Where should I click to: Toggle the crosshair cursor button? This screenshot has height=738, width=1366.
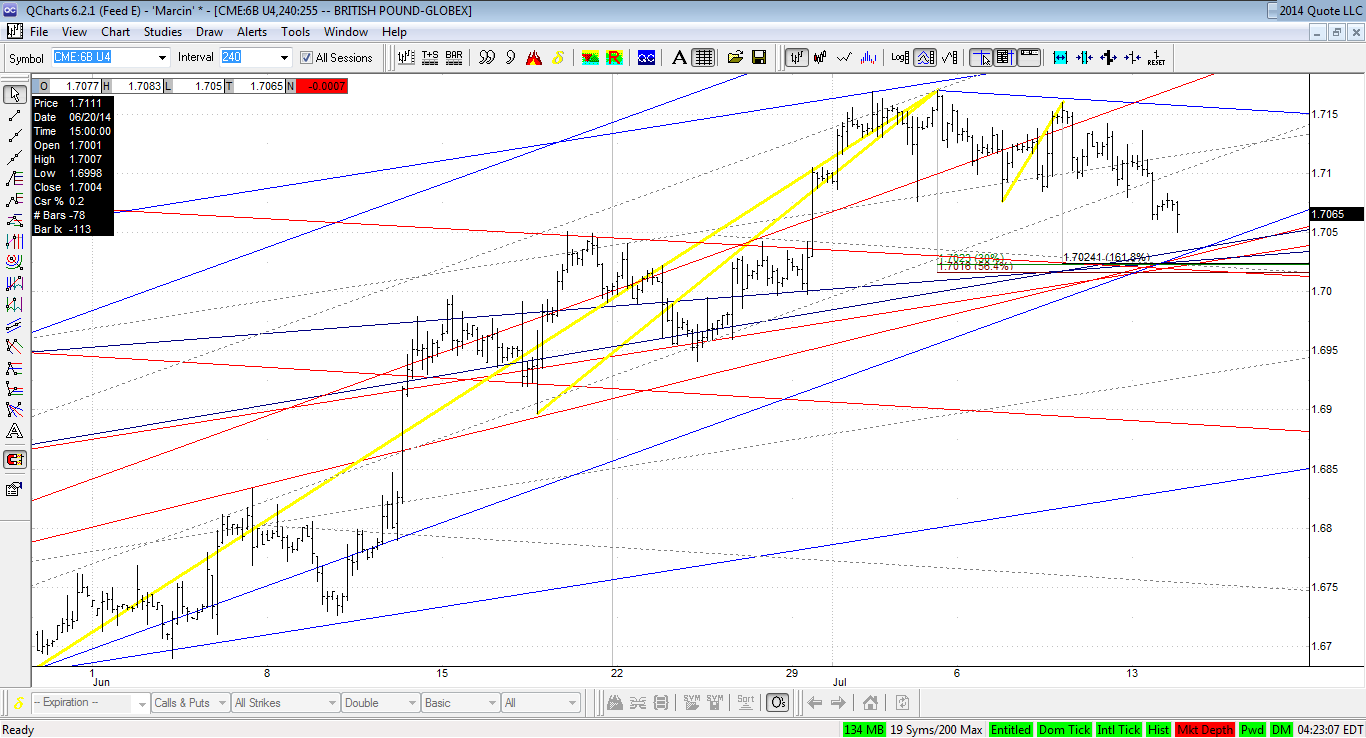pos(981,58)
